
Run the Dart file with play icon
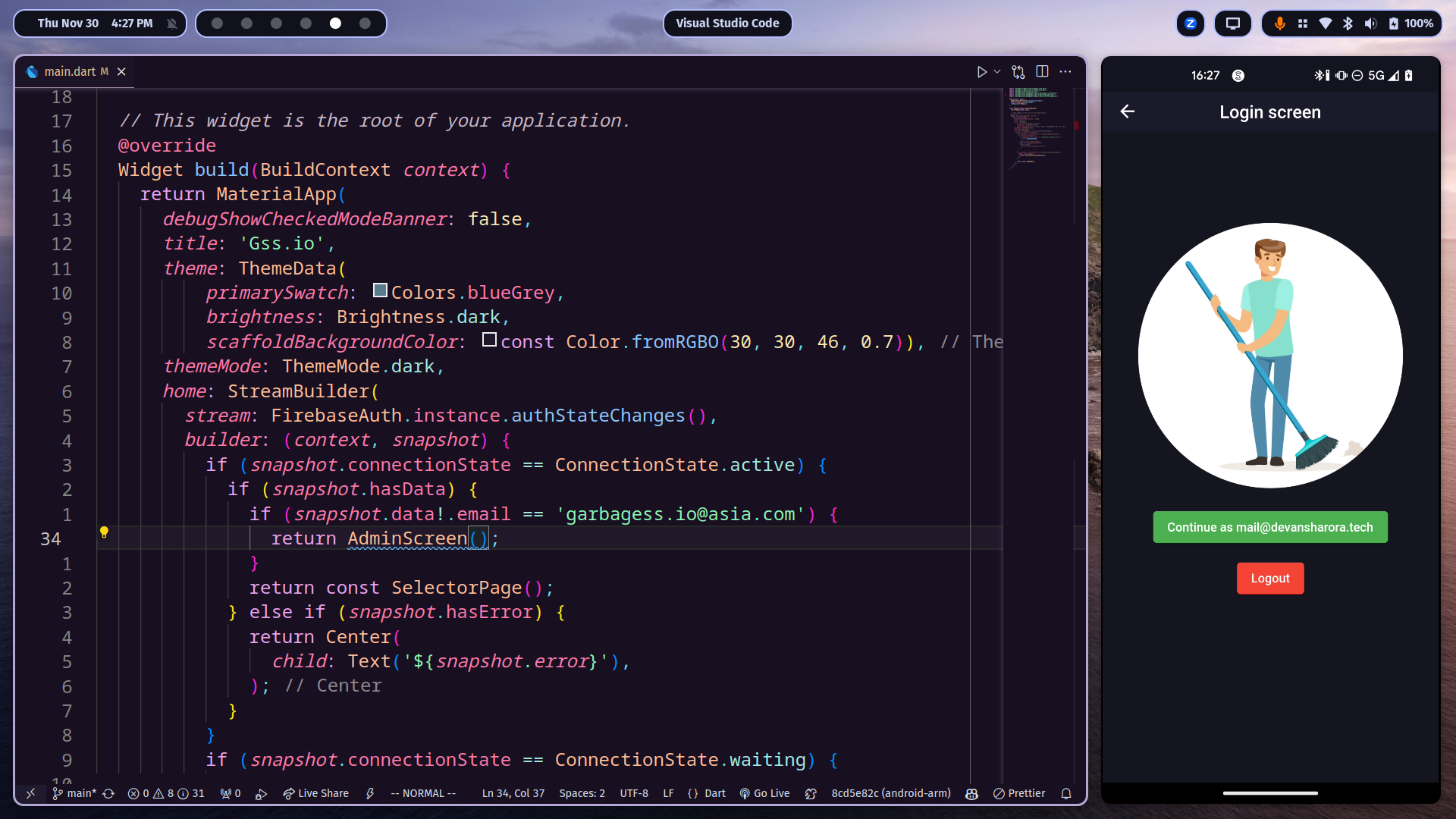click(x=981, y=71)
